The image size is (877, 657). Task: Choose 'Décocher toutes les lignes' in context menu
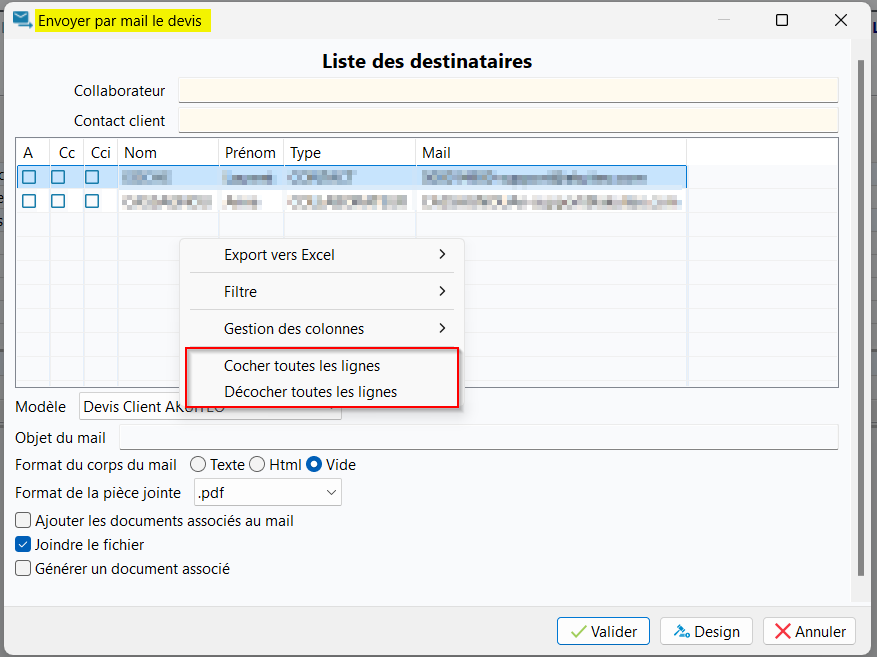310,392
